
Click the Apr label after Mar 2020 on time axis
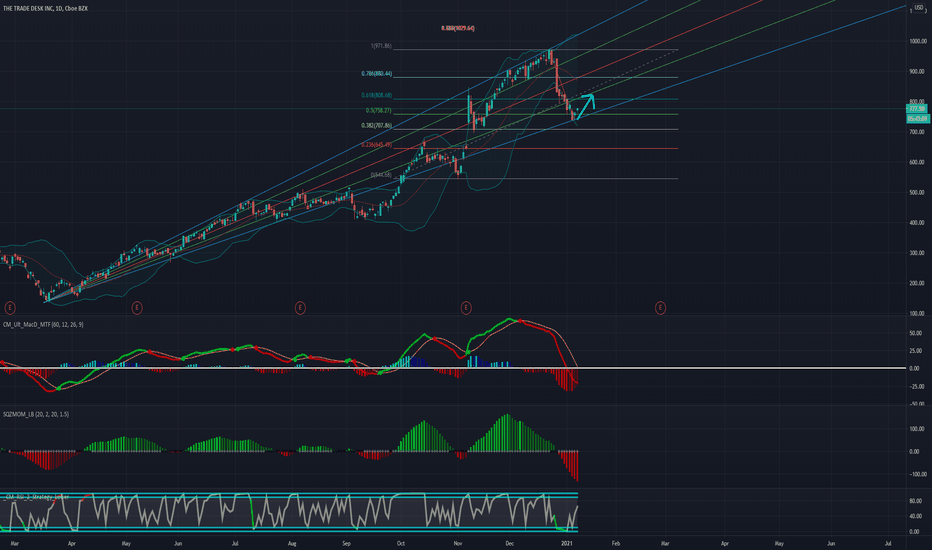[71, 543]
